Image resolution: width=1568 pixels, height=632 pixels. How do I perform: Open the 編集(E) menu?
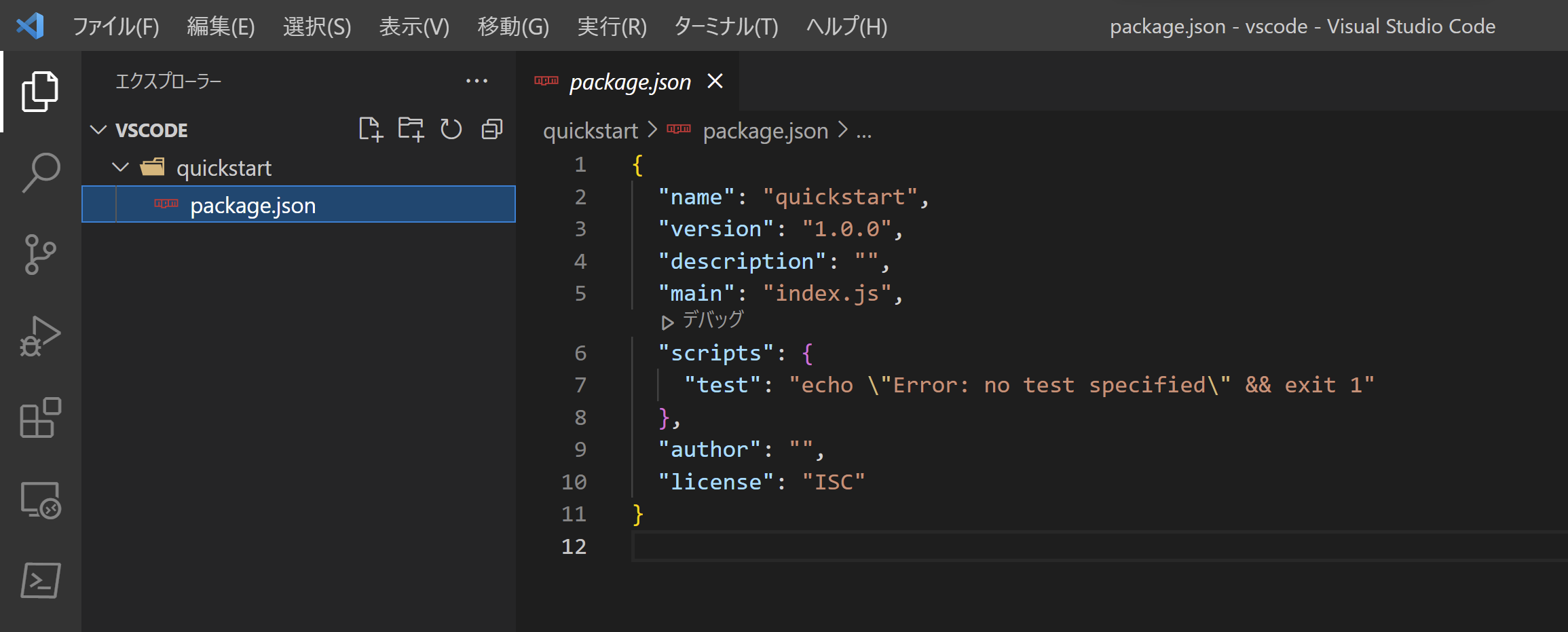221,26
